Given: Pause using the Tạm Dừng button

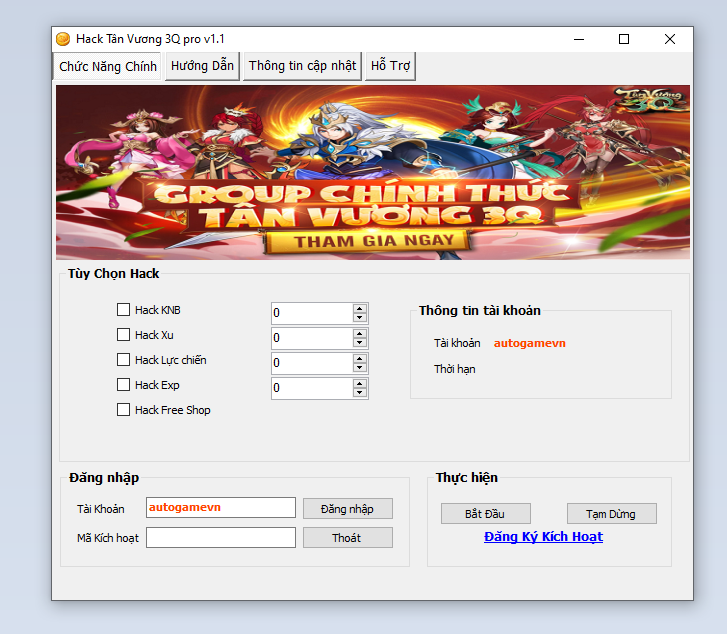Looking at the screenshot, I should [612, 514].
